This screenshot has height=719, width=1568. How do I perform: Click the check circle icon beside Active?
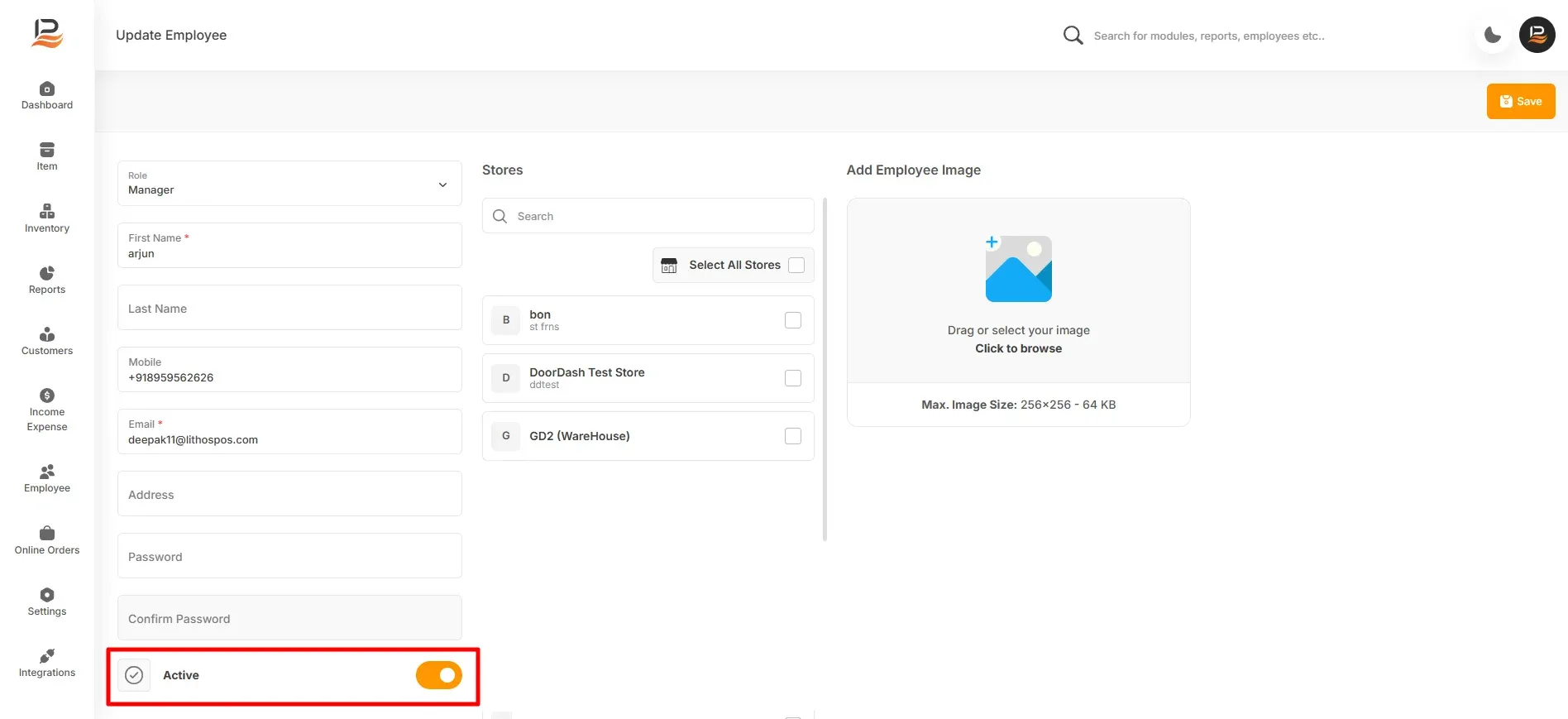pyautogui.click(x=134, y=675)
